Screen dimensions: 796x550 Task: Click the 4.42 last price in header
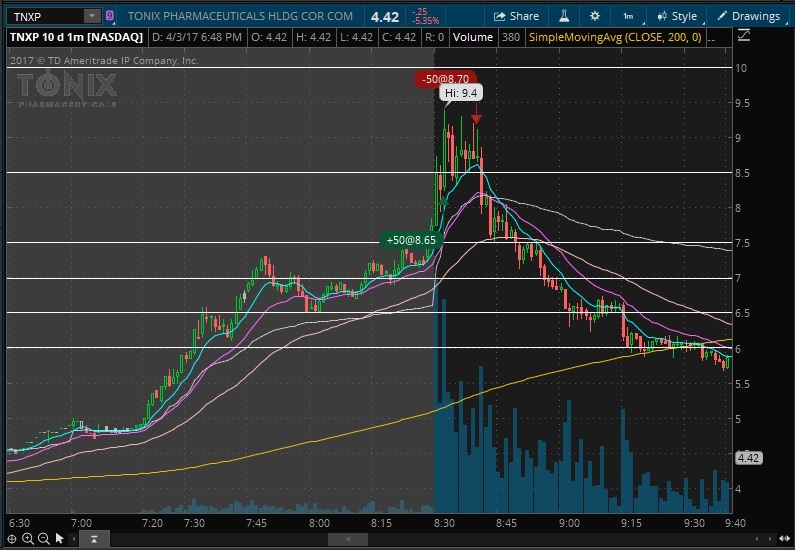tap(384, 17)
